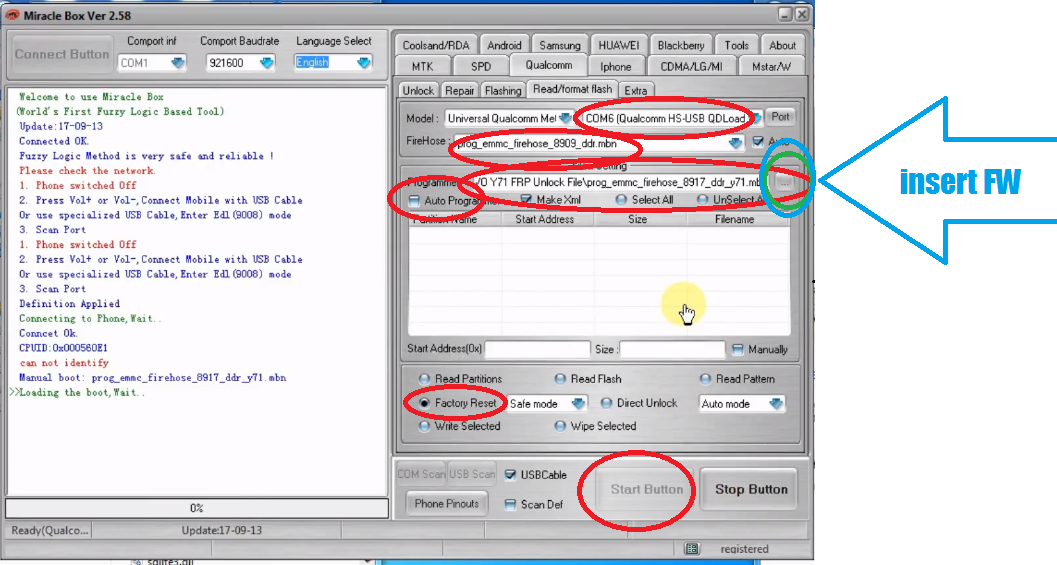Select the Factory Reset radio button
This screenshot has height=565, width=1057.
coord(425,403)
